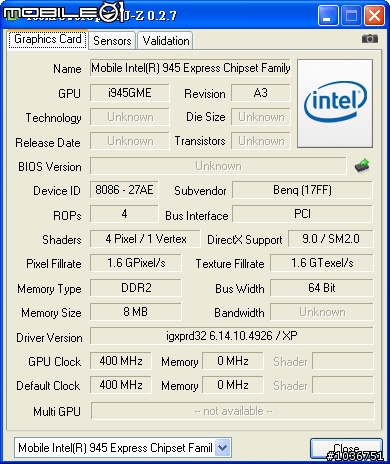
Task: Select Pixel Fillrate value 1.6 GPixel/s
Action: pyautogui.click(x=136, y=263)
